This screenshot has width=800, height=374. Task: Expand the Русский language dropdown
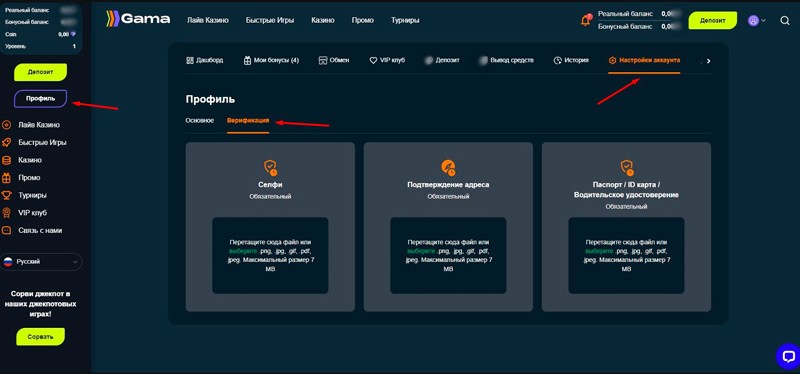[x=41, y=262]
